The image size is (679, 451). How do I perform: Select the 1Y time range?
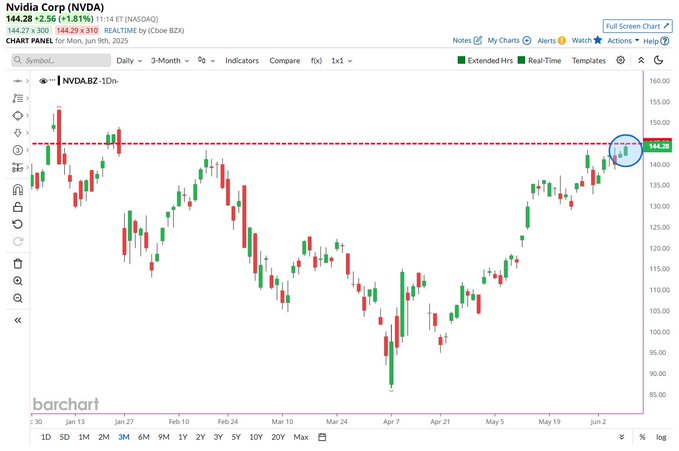[183, 437]
